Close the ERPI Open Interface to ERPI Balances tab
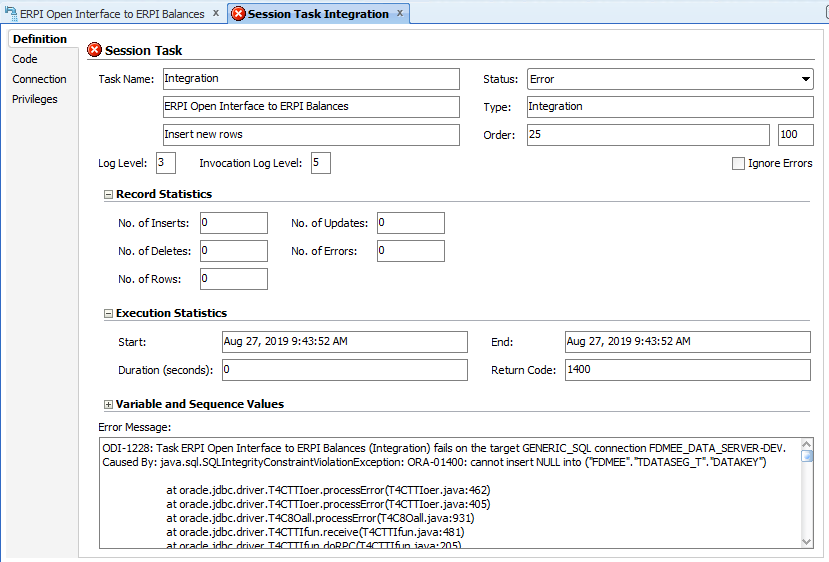The image size is (829, 562). point(216,13)
